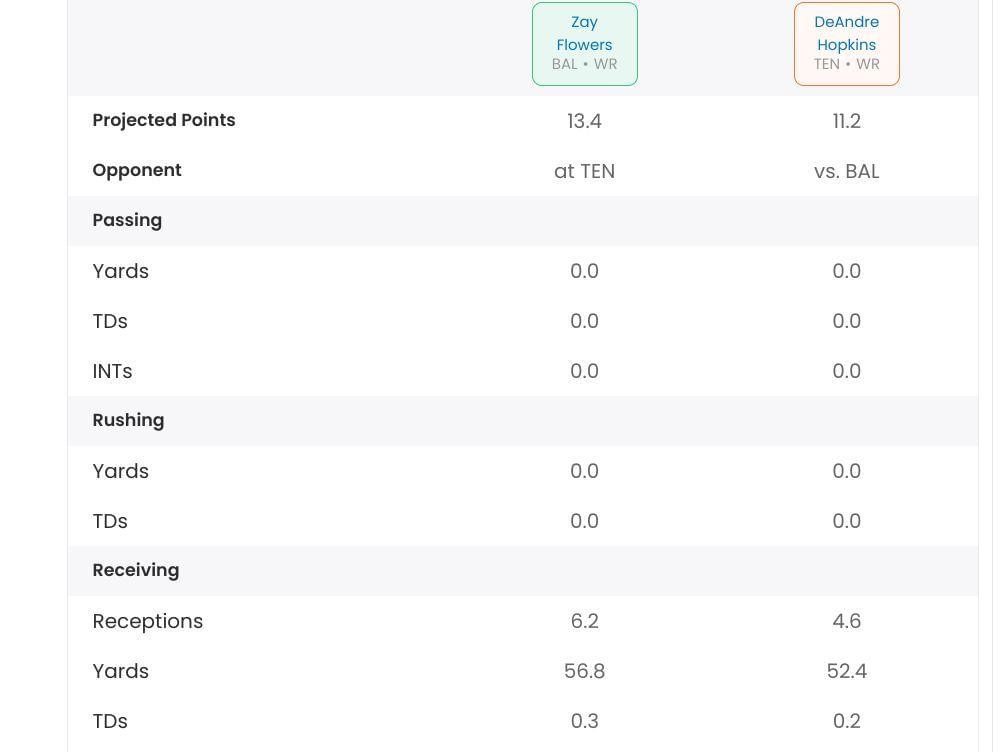
Task: Click DeAndre Hopkins' 11.2 projected points
Action: tap(846, 121)
